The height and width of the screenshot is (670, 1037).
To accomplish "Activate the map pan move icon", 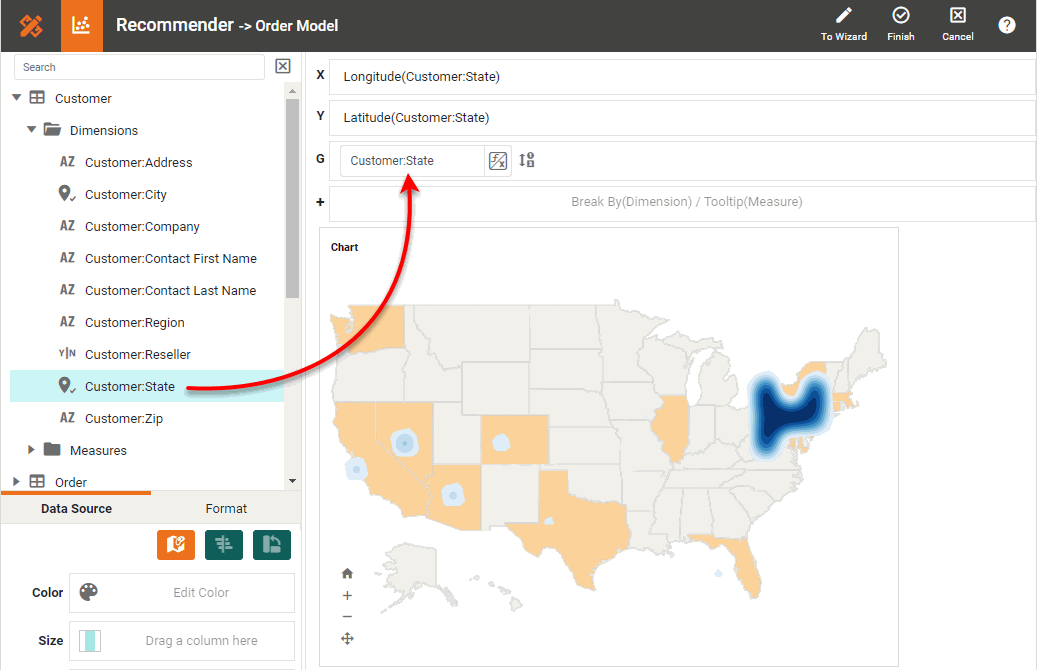I will click(x=347, y=638).
